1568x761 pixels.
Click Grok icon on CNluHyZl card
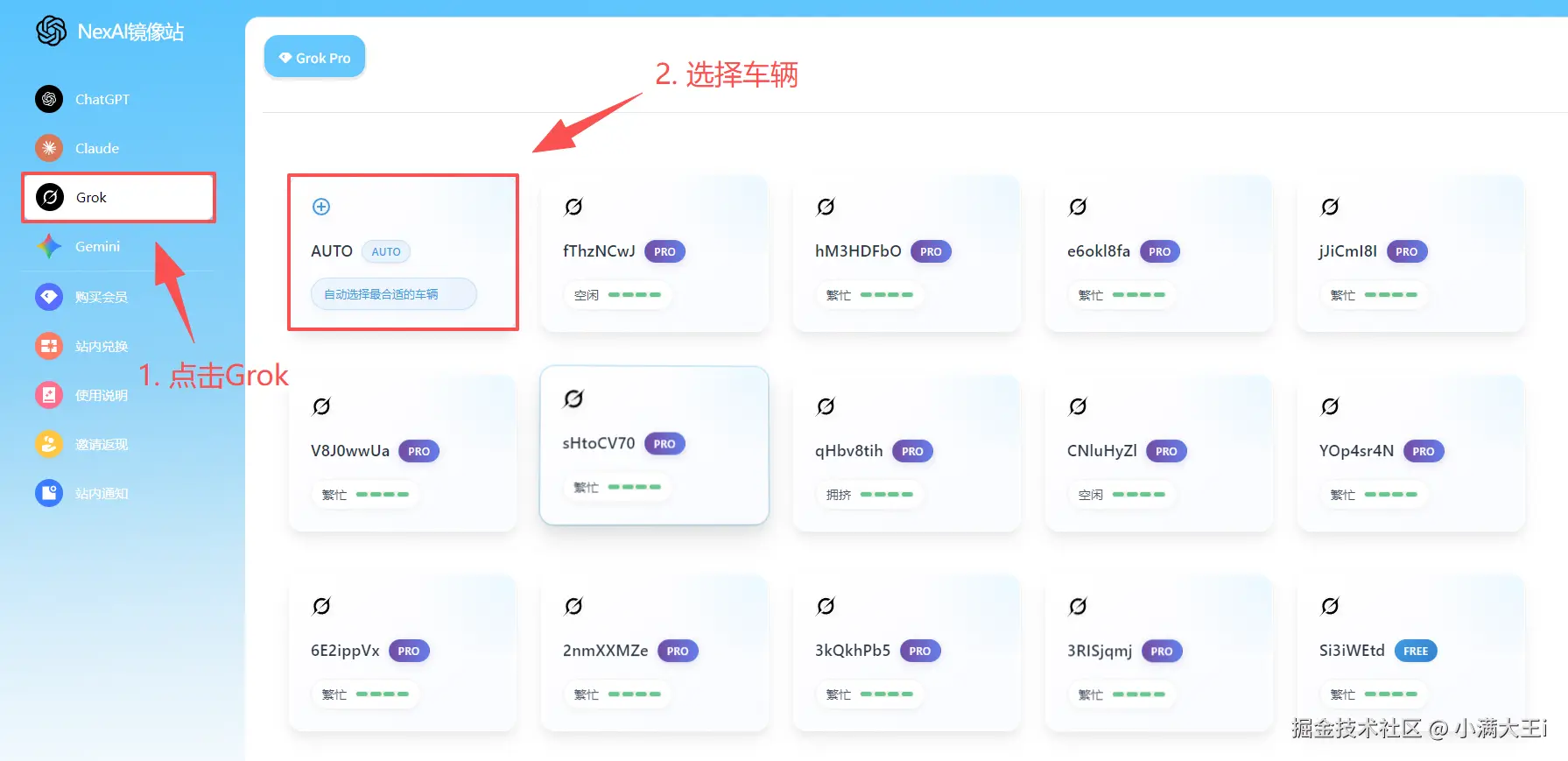(1078, 406)
